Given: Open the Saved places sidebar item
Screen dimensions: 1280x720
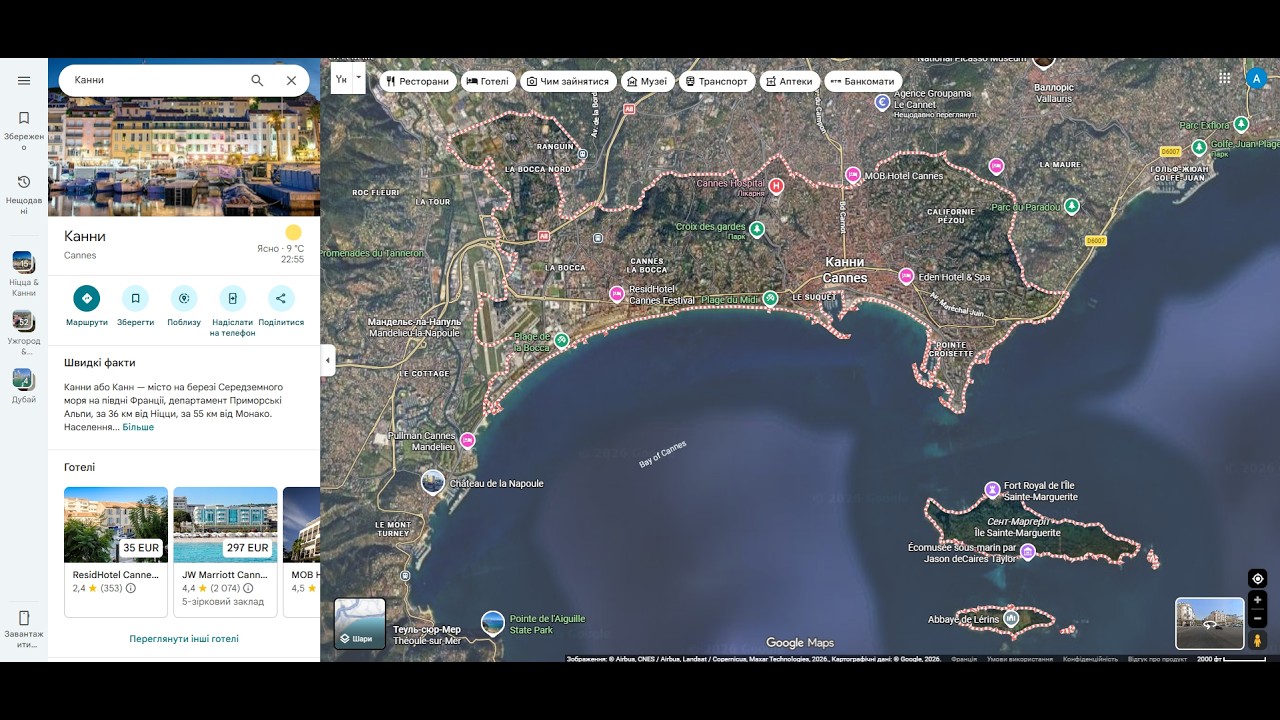Looking at the screenshot, I should pyautogui.click(x=24, y=131).
